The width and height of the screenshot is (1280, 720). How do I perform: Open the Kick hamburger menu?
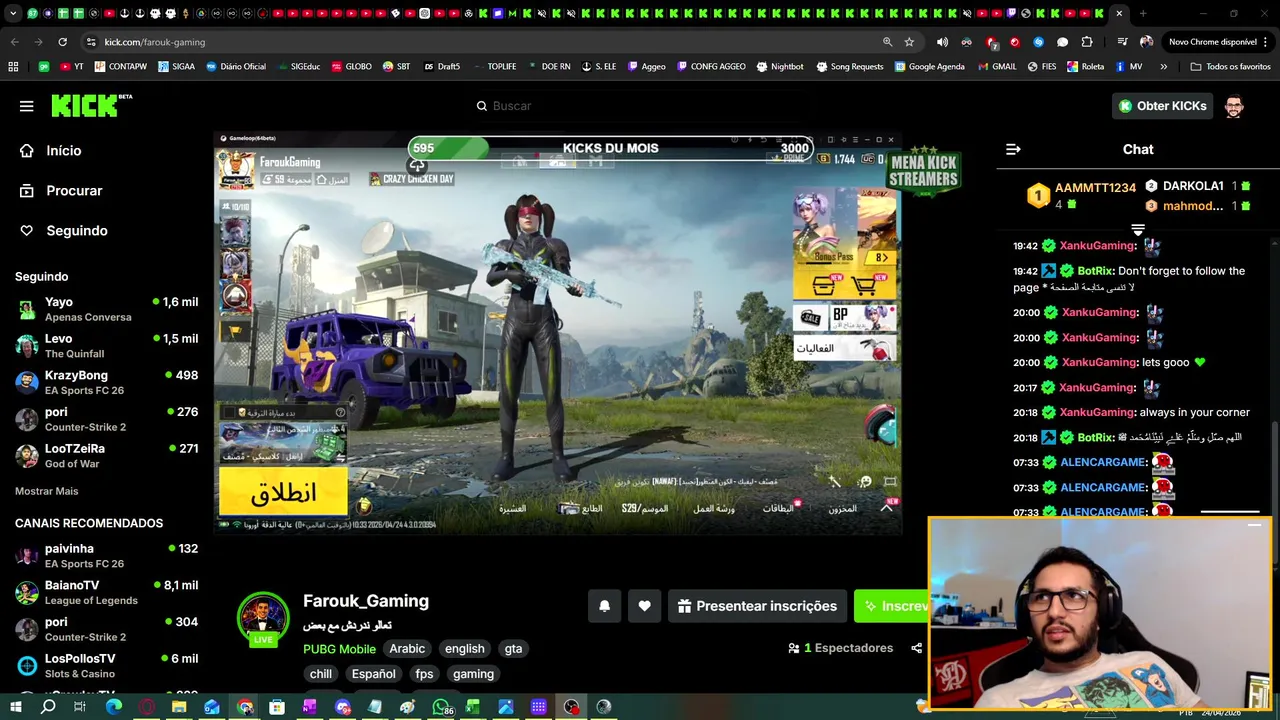pyautogui.click(x=26, y=106)
